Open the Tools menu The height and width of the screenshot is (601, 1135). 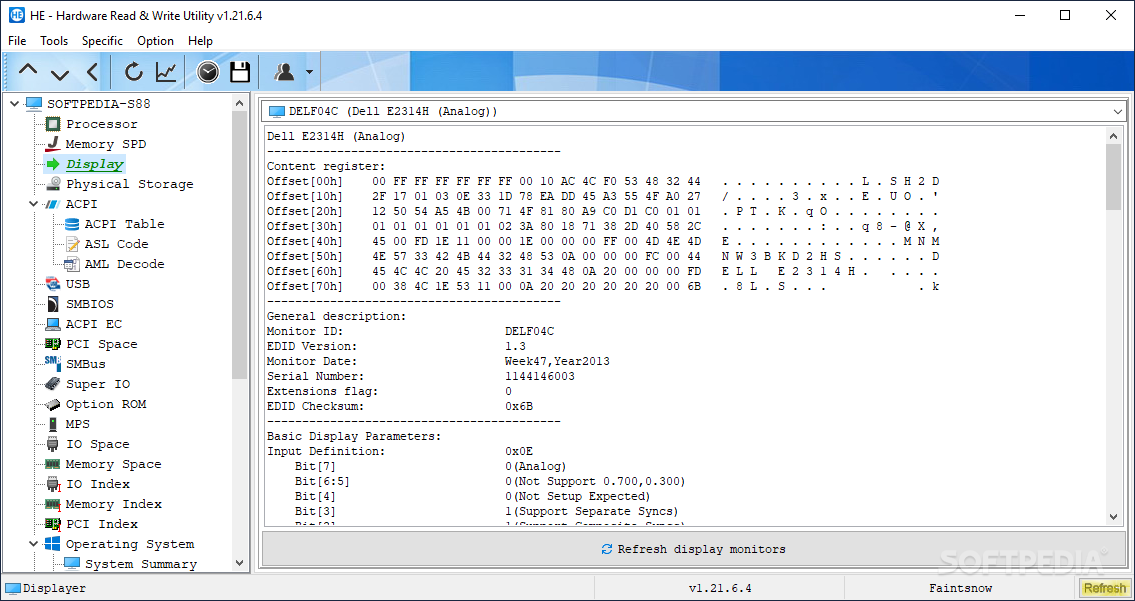point(54,41)
